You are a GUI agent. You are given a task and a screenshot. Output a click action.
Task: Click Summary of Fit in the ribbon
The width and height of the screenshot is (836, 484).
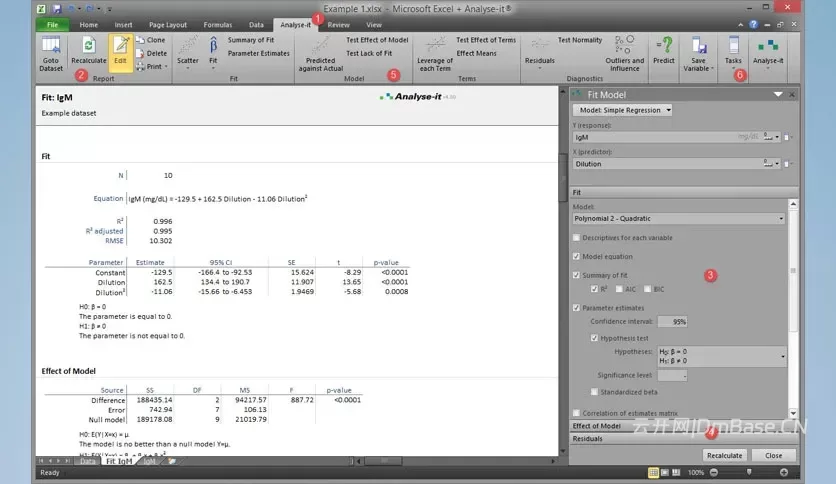251,40
